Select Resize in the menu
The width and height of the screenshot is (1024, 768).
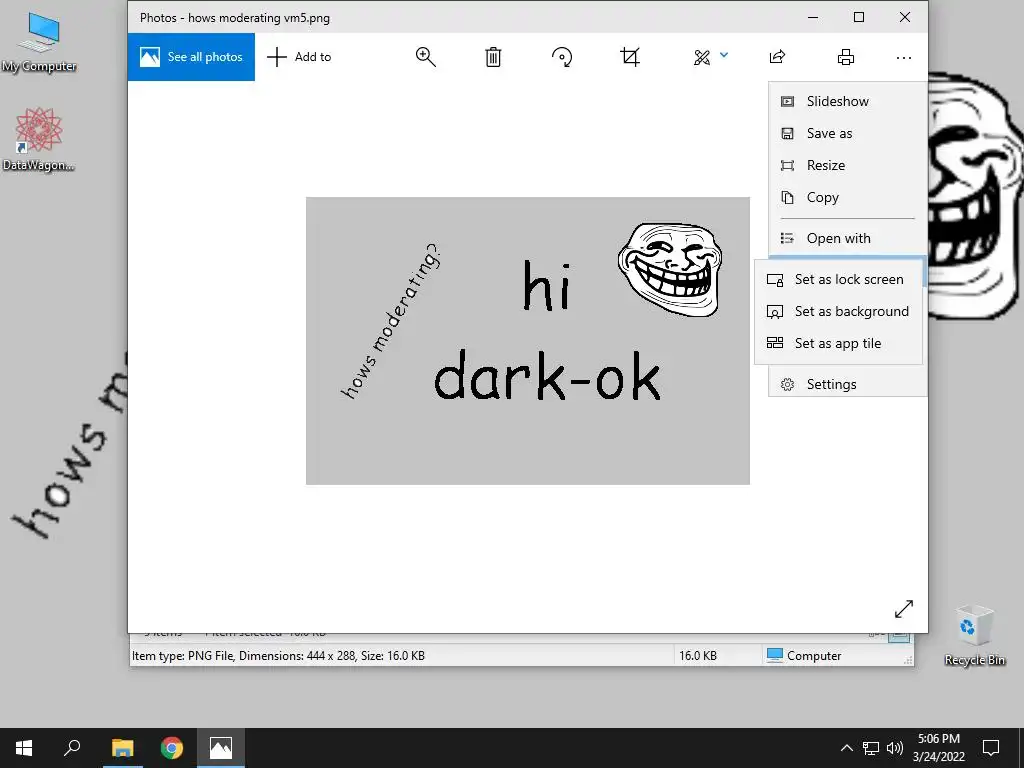pyautogui.click(x=848, y=165)
